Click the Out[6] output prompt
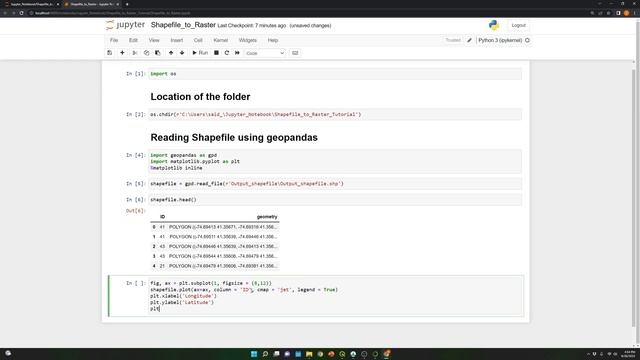640x360 pixels. click(135, 211)
